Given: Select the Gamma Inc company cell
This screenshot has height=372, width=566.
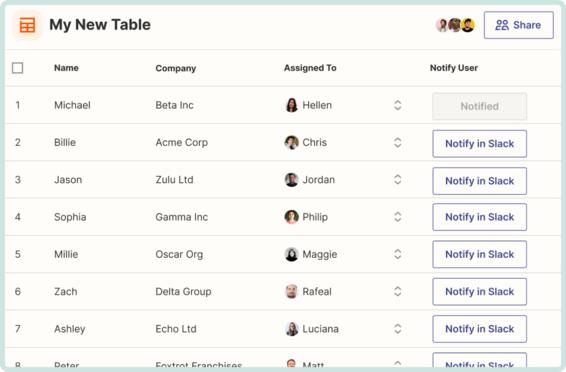Looking at the screenshot, I should point(182,217).
